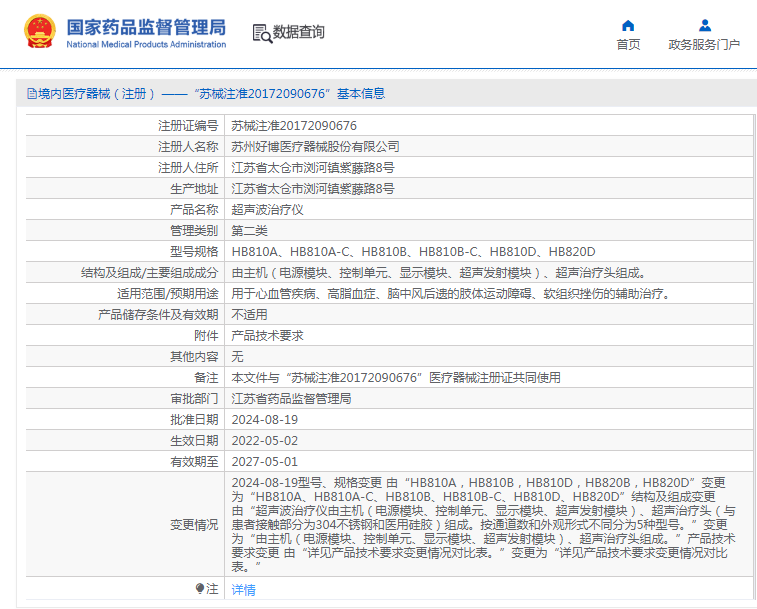
Task: Click the 生效日期 row label
Action: tap(194, 441)
